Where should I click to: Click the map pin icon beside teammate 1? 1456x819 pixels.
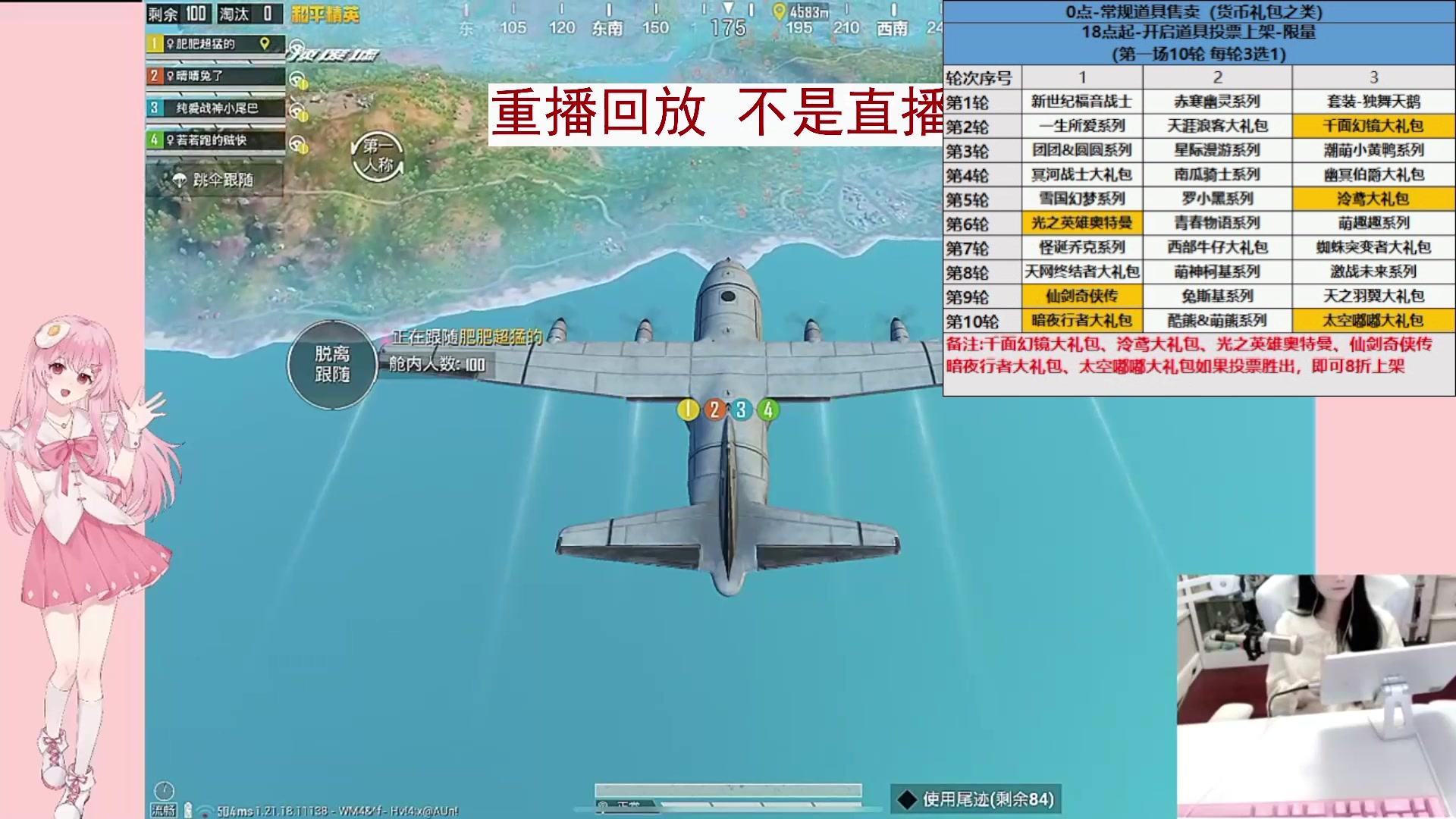pos(265,44)
